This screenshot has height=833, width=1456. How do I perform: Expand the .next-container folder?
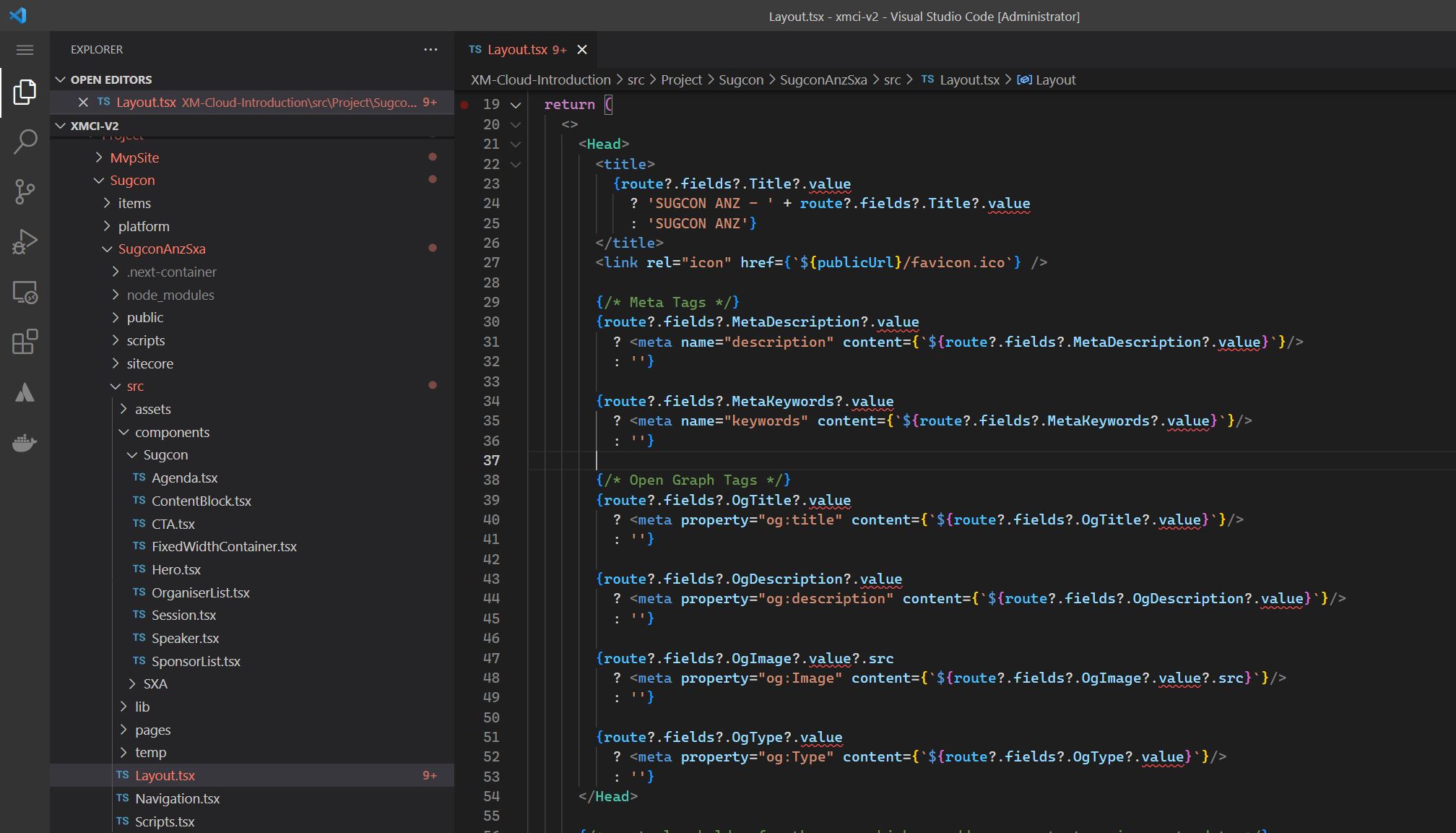click(x=116, y=272)
